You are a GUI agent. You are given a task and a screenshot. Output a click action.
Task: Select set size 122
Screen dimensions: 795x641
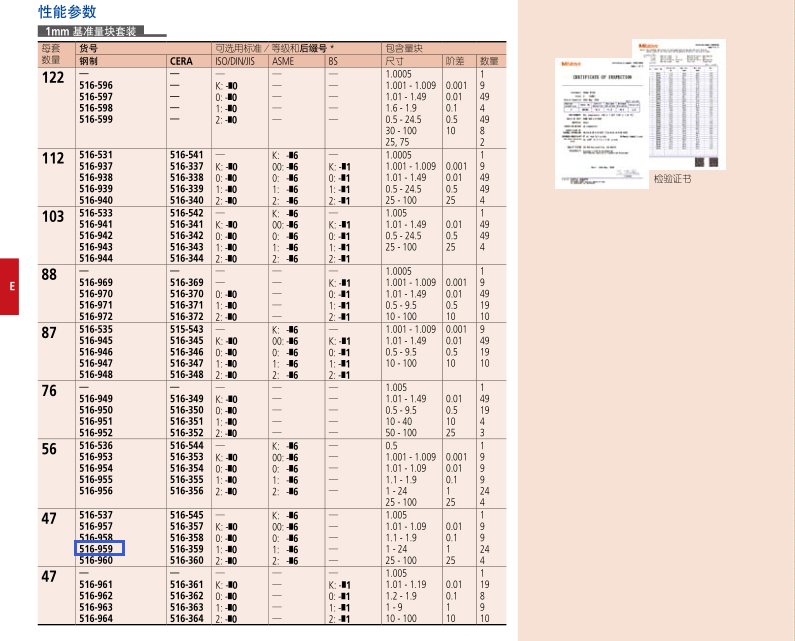tap(53, 78)
